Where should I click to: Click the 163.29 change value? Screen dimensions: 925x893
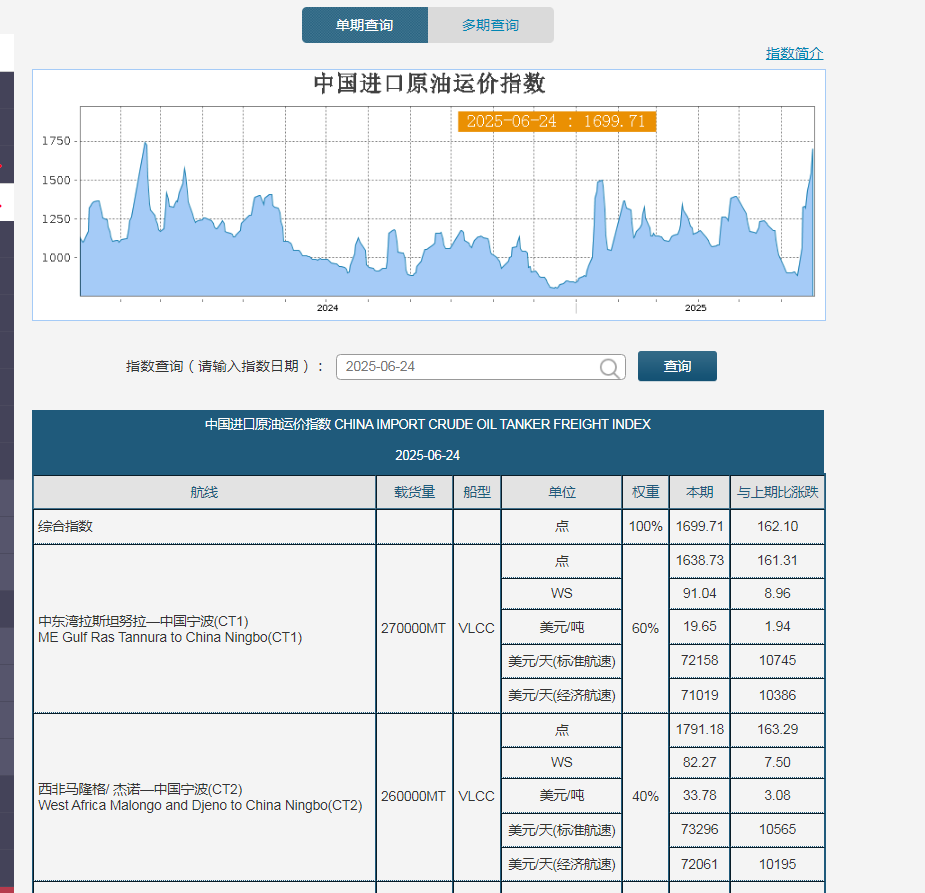[778, 730]
